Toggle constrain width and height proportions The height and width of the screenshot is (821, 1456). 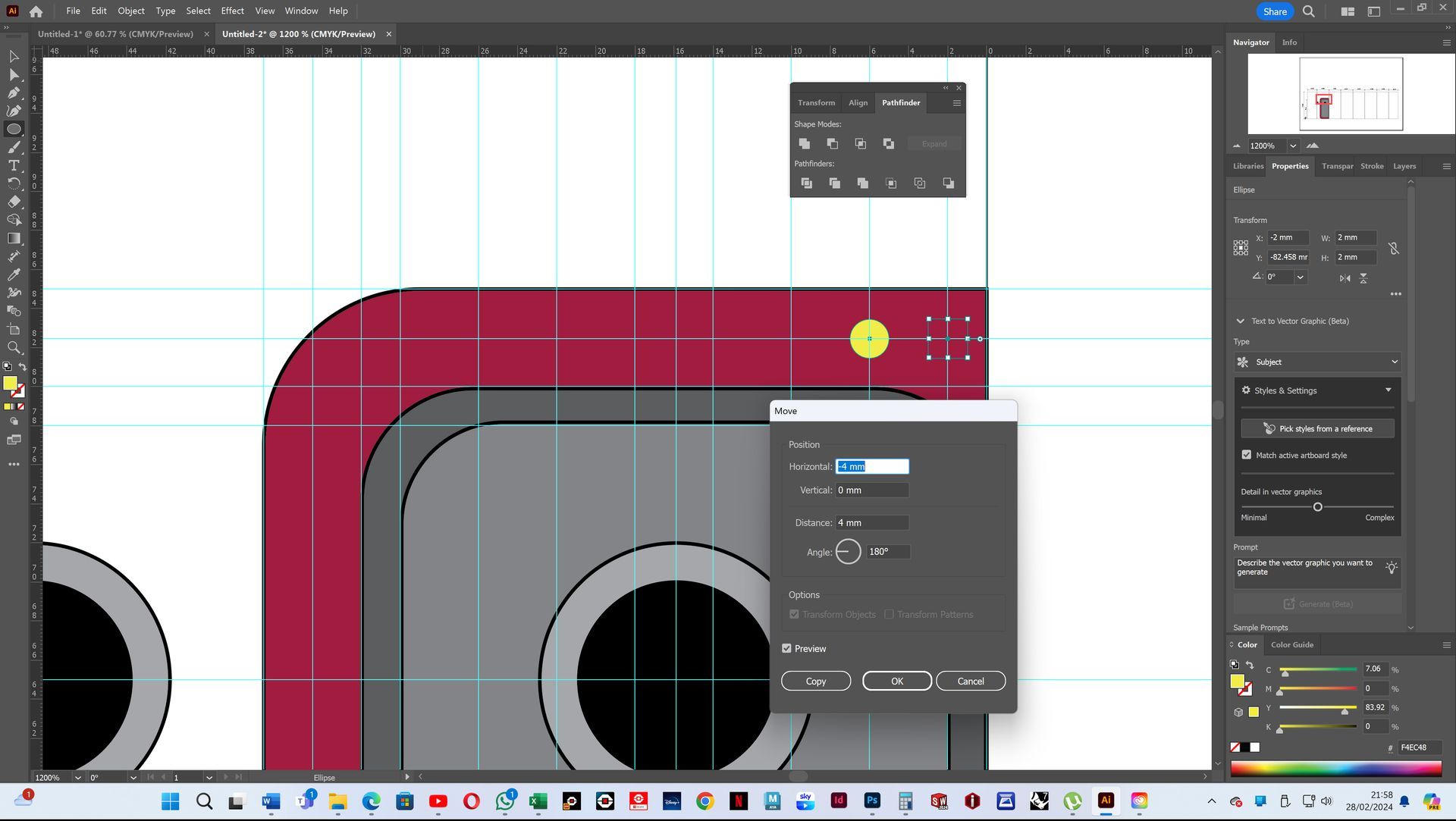point(1393,248)
